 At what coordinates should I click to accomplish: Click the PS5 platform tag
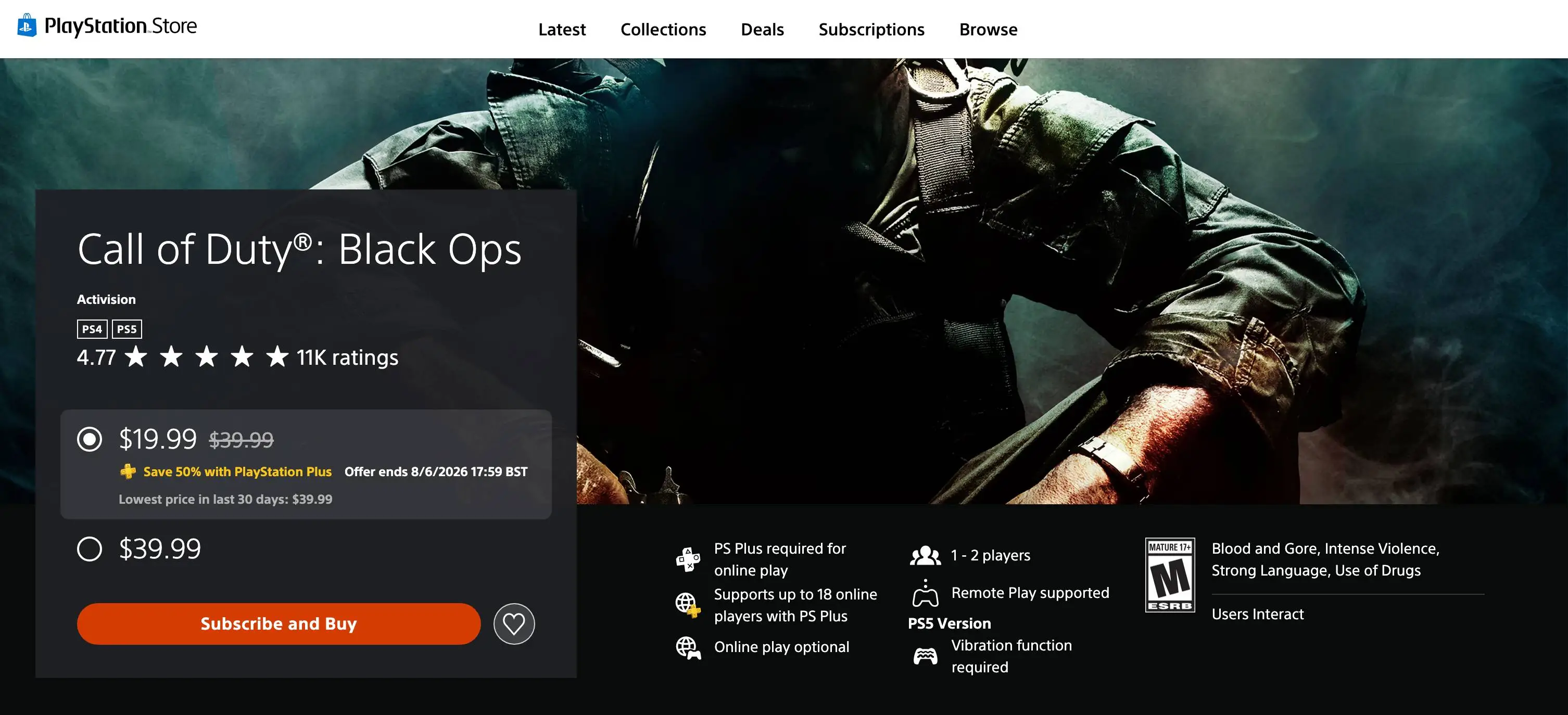127,329
